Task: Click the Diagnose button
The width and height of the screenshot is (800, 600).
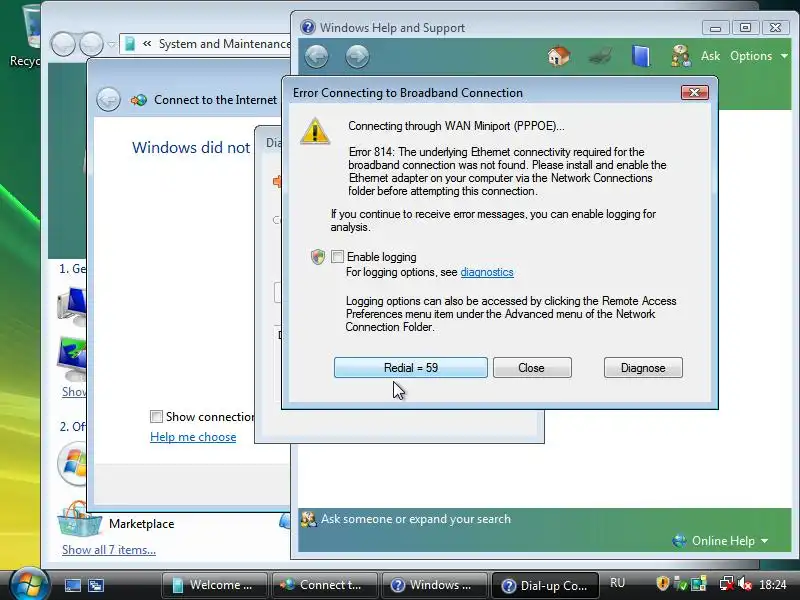Action: tap(643, 368)
